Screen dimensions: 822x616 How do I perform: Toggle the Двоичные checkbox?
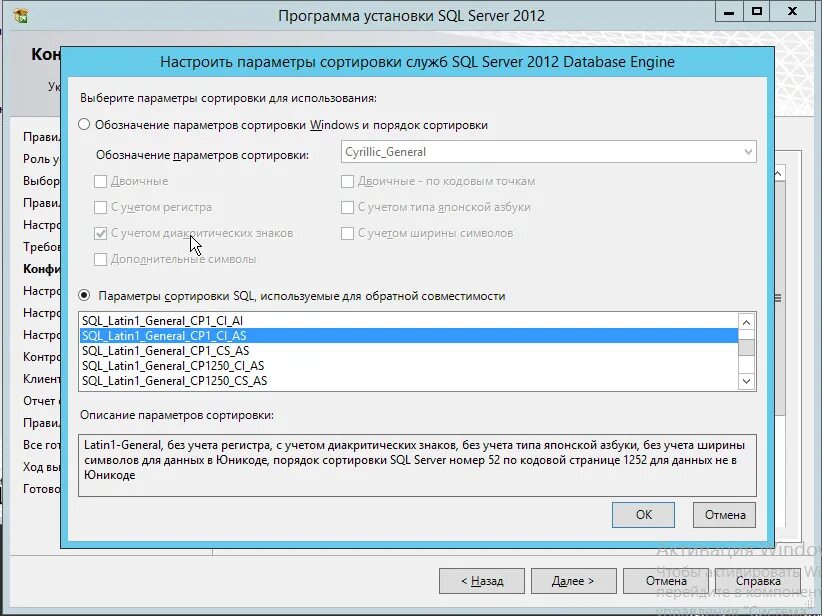[x=100, y=181]
